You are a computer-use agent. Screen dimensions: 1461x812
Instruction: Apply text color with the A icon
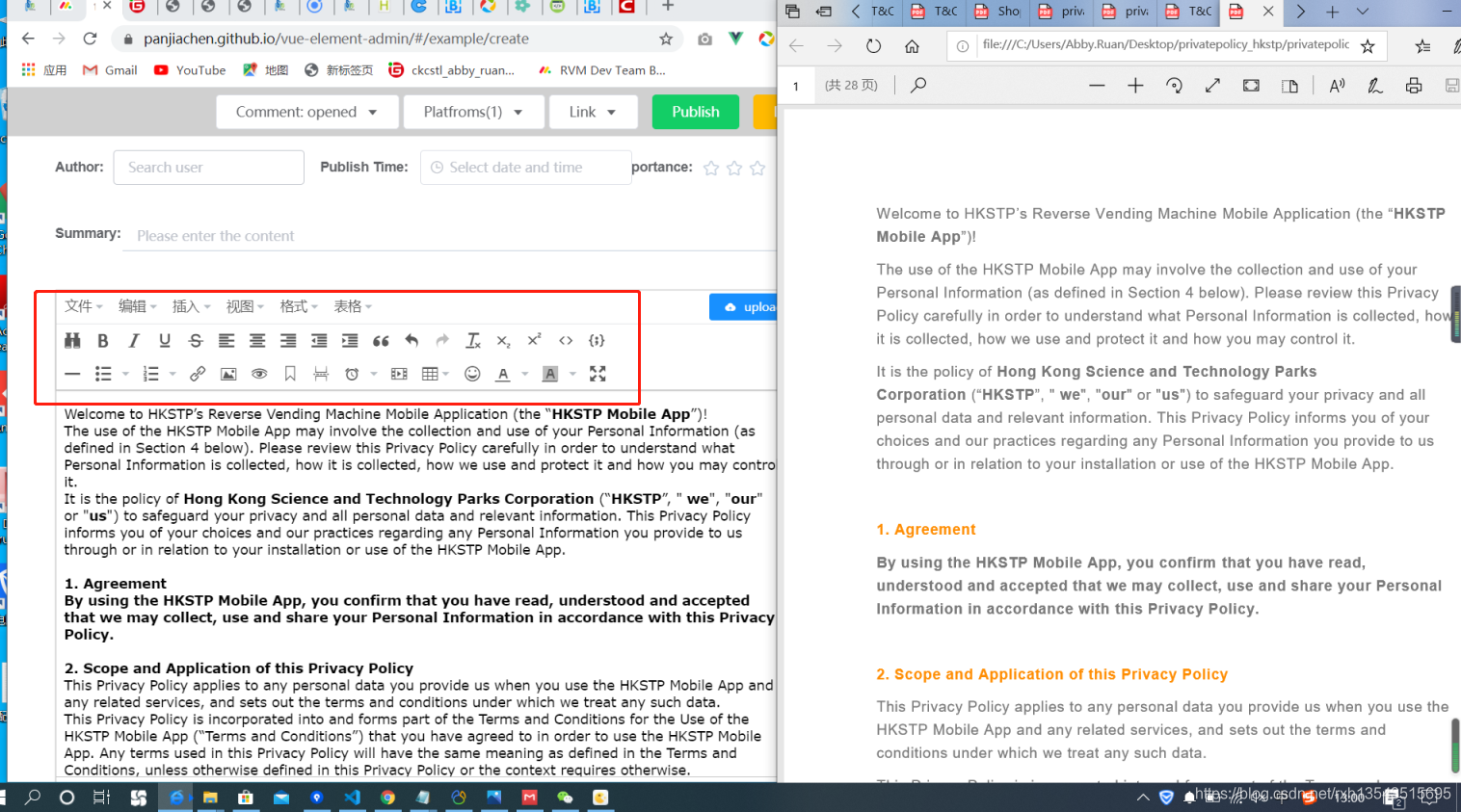(503, 374)
